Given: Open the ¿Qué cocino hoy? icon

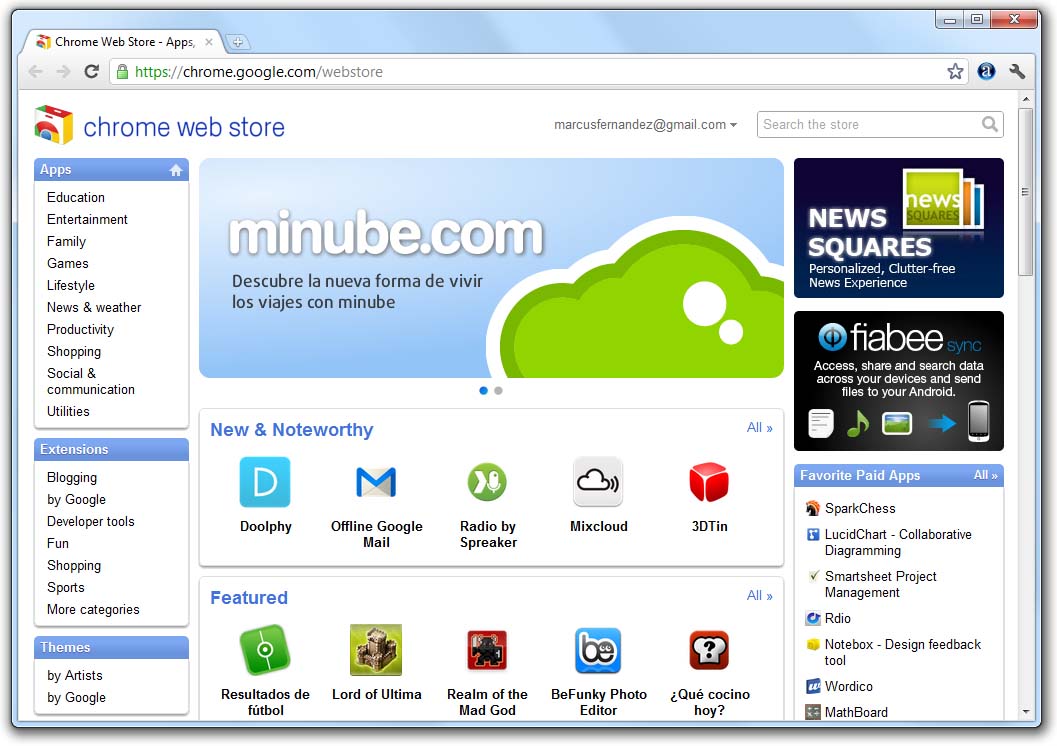Looking at the screenshot, I should point(709,650).
